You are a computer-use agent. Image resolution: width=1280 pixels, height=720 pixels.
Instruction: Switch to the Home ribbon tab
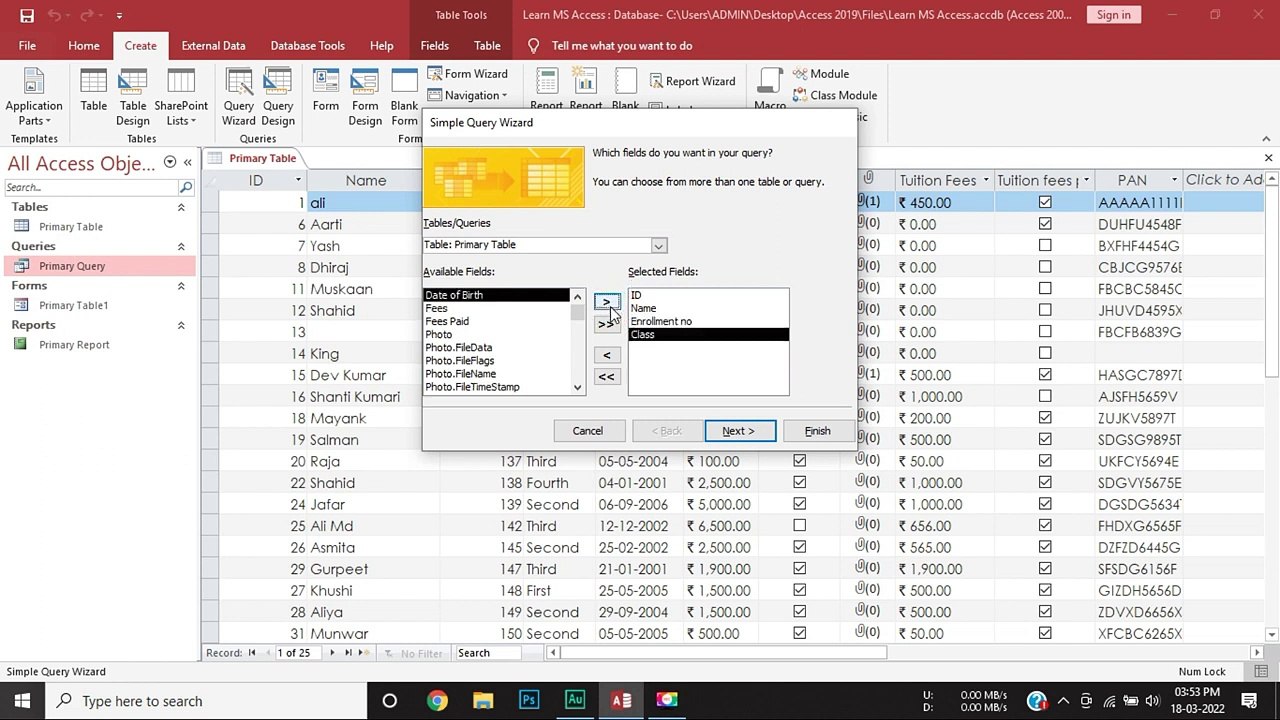coord(84,46)
